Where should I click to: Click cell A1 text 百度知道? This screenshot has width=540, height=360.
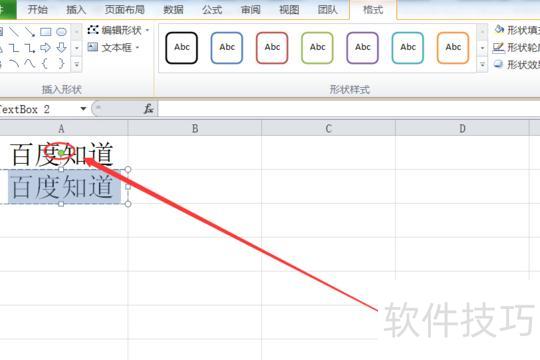(62, 154)
